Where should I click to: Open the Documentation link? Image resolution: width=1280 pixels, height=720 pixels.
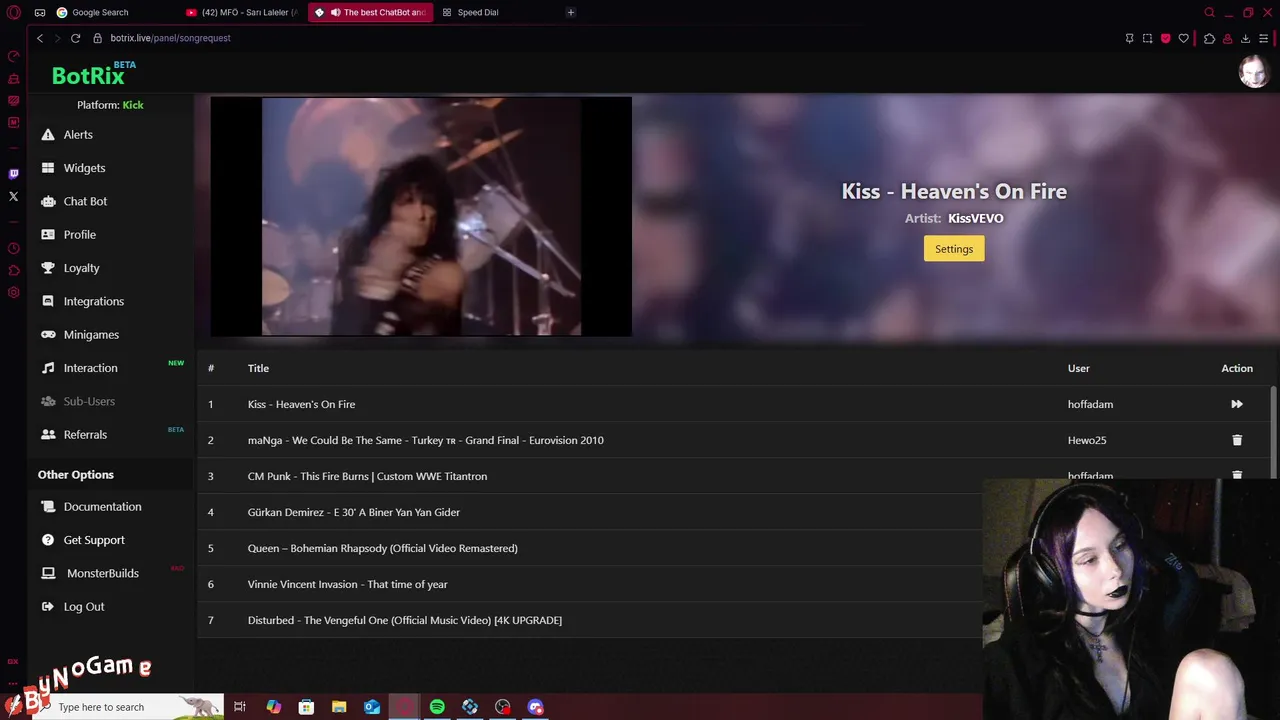pyautogui.click(x=102, y=506)
